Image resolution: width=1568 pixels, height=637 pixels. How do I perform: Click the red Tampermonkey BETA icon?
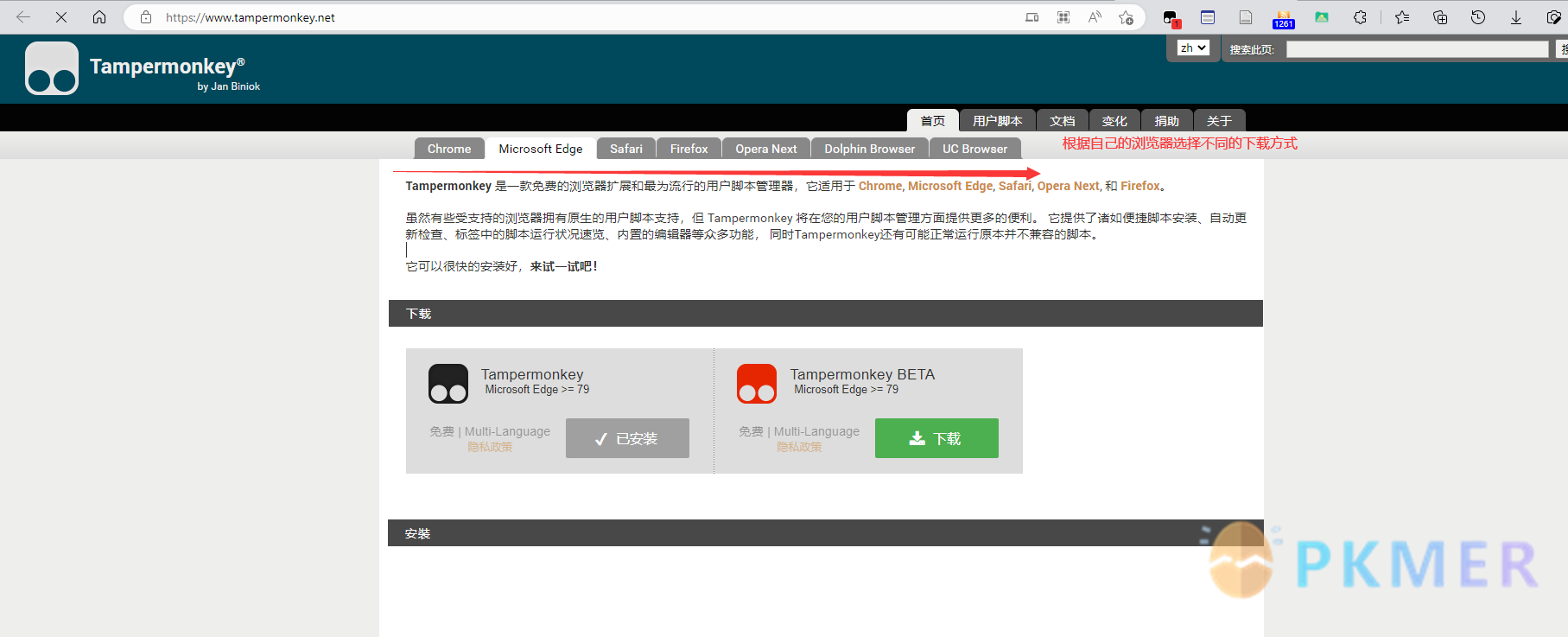point(757,384)
